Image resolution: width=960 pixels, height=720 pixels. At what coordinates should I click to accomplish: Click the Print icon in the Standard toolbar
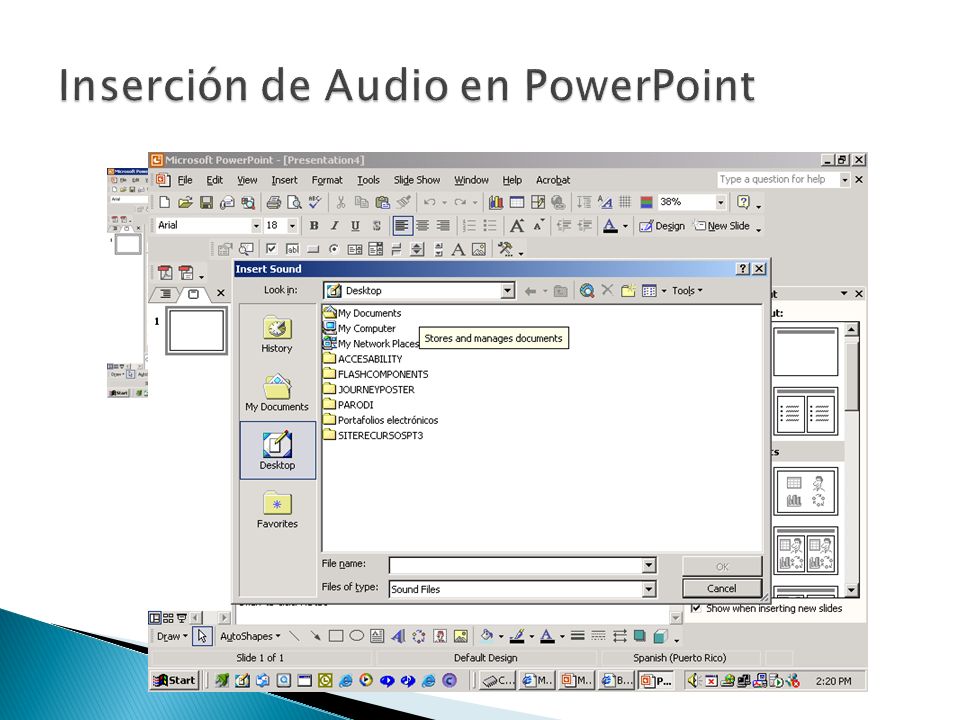(274, 202)
